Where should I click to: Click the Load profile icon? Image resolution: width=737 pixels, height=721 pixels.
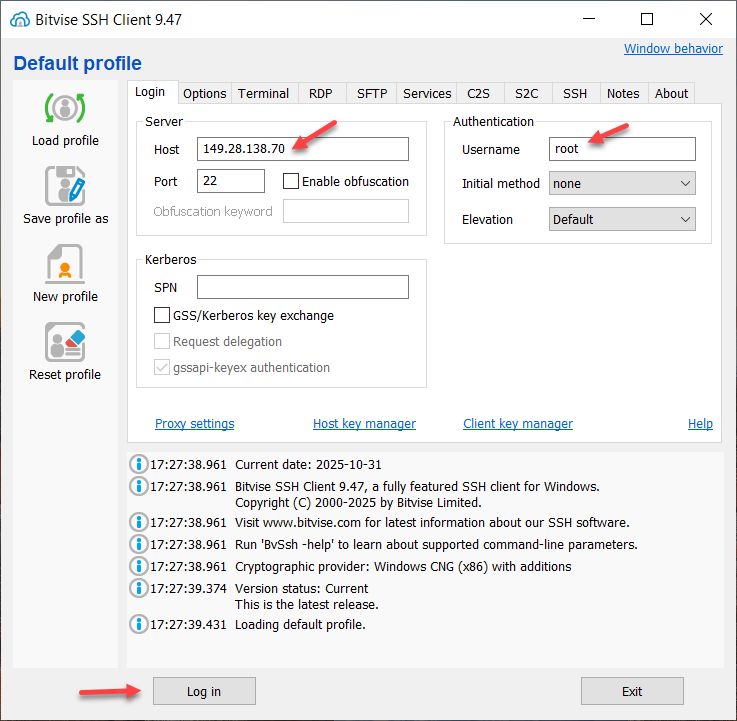pos(65,108)
